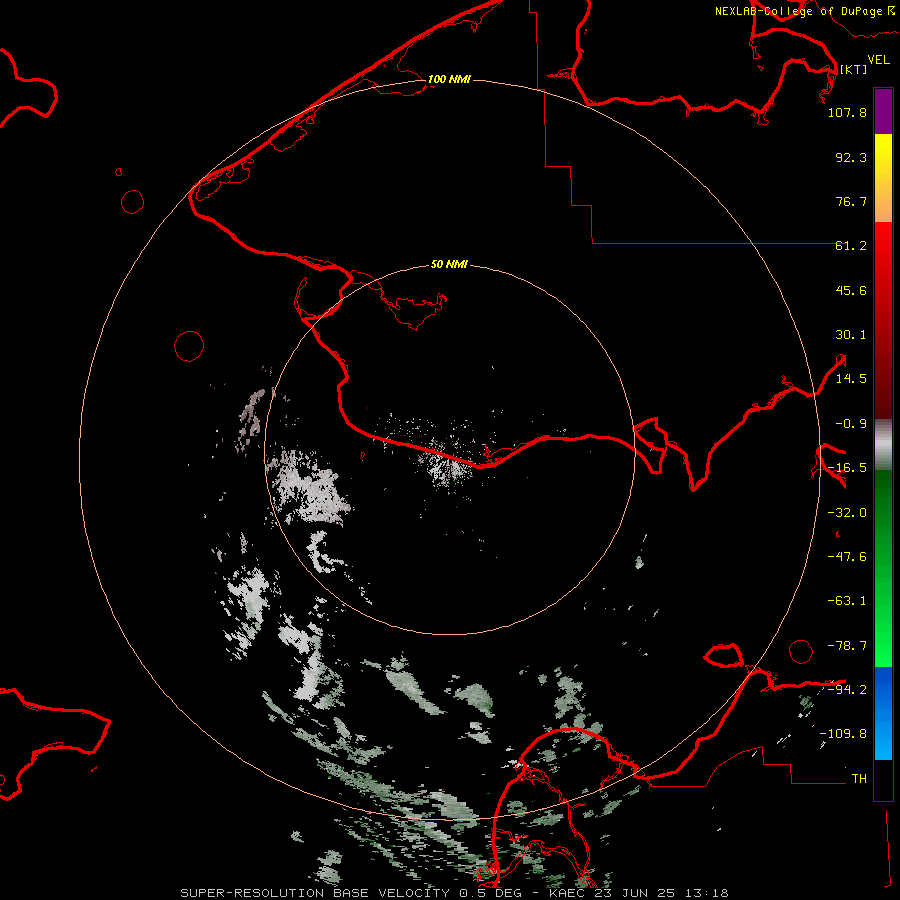Click the TH legend label
The image size is (900, 900).
click(859, 779)
